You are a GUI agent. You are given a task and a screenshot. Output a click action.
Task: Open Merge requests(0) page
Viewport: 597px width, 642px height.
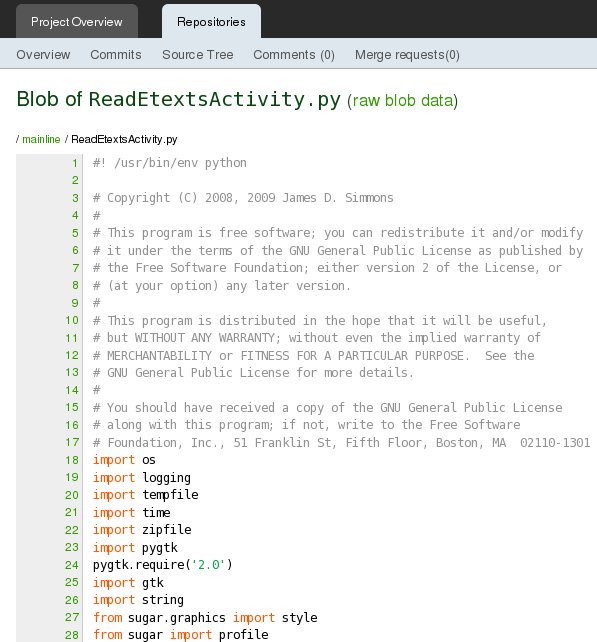407,55
